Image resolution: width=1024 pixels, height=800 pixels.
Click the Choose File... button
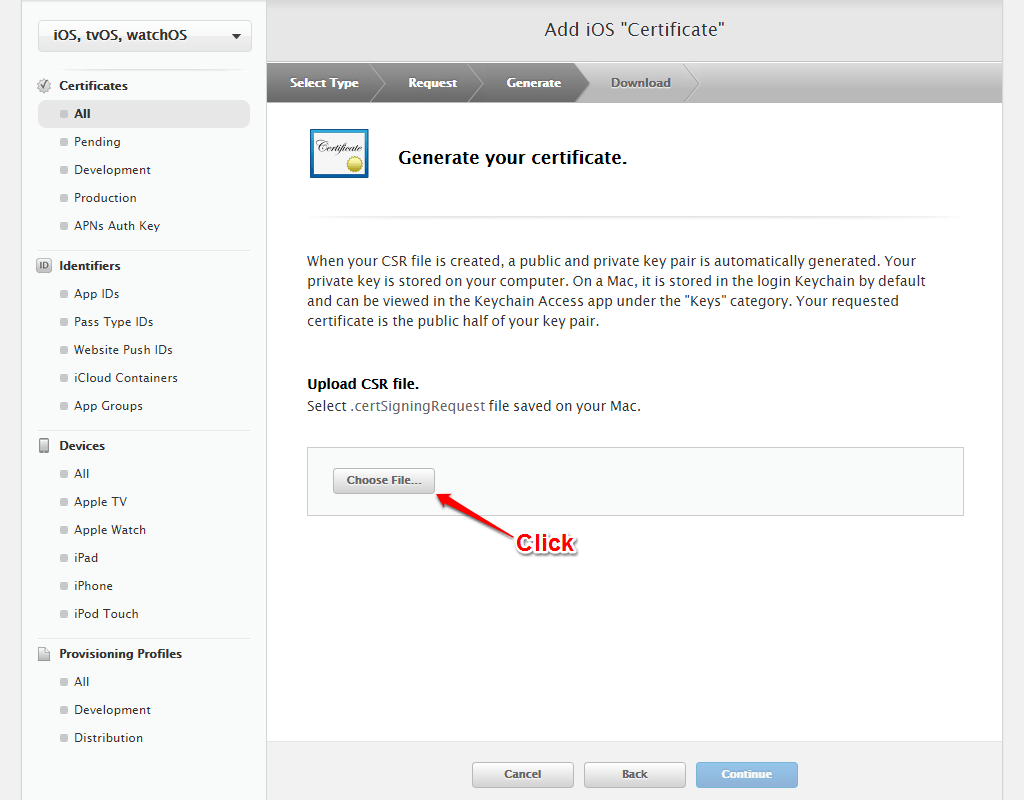coord(384,481)
